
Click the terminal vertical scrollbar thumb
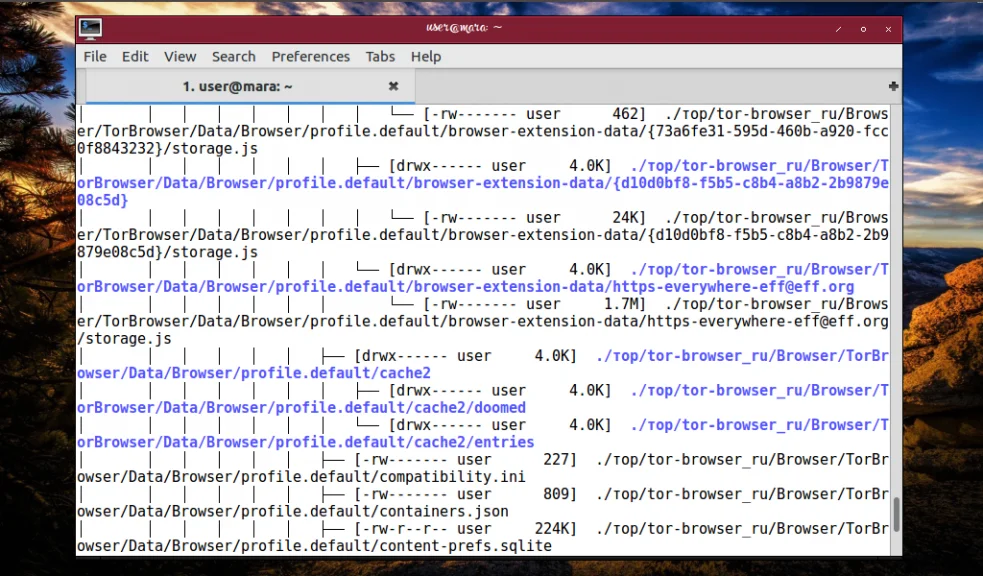[x=896, y=514]
